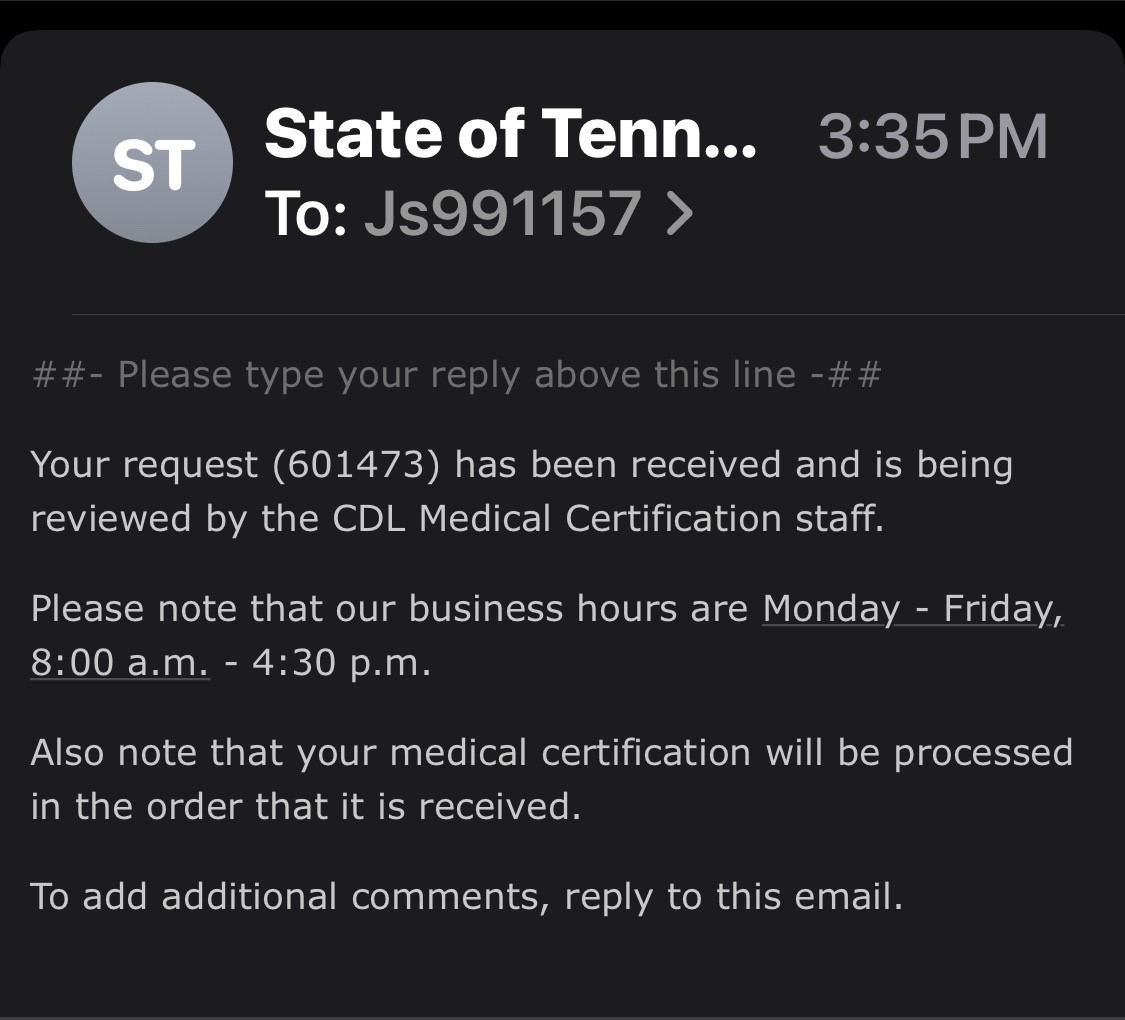This screenshot has height=1020, width=1125.
Task: Tap the 3:35 PM timestamp
Action: pyautogui.click(x=933, y=136)
